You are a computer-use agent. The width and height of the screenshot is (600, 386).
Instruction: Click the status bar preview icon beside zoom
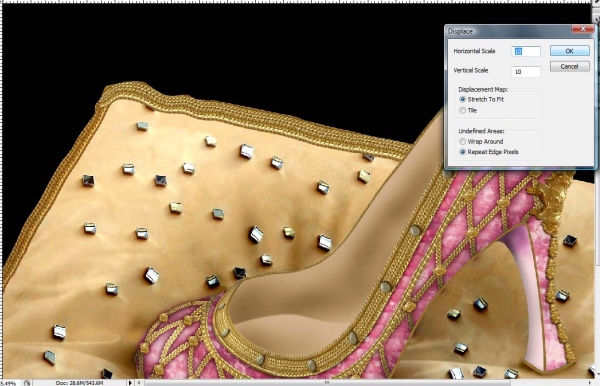click(27, 383)
